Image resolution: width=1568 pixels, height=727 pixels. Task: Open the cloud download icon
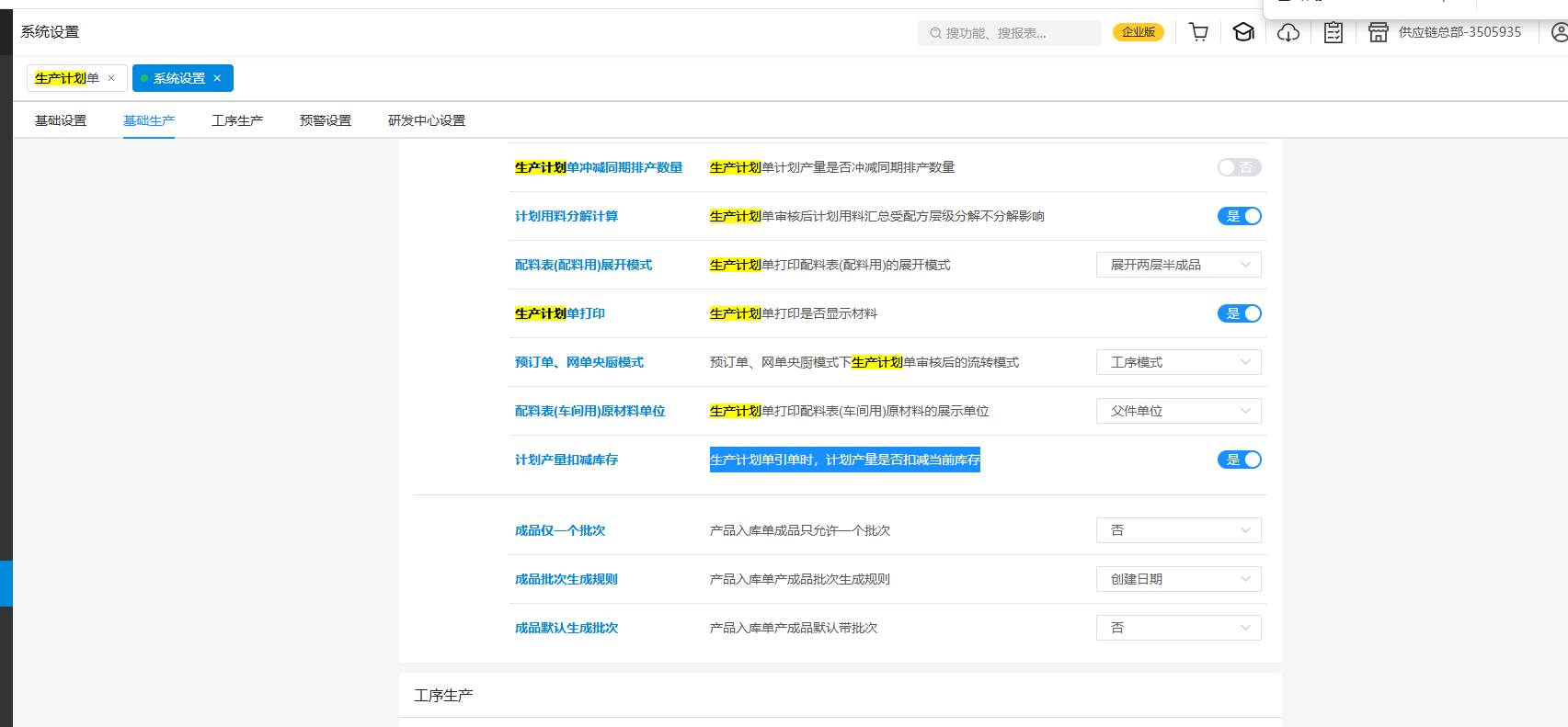pos(1288,32)
